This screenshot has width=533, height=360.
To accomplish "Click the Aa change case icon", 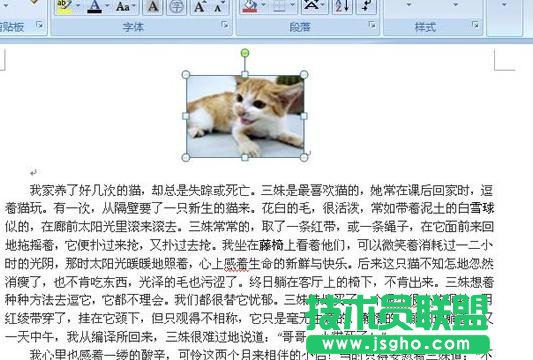I will tap(122, 6).
